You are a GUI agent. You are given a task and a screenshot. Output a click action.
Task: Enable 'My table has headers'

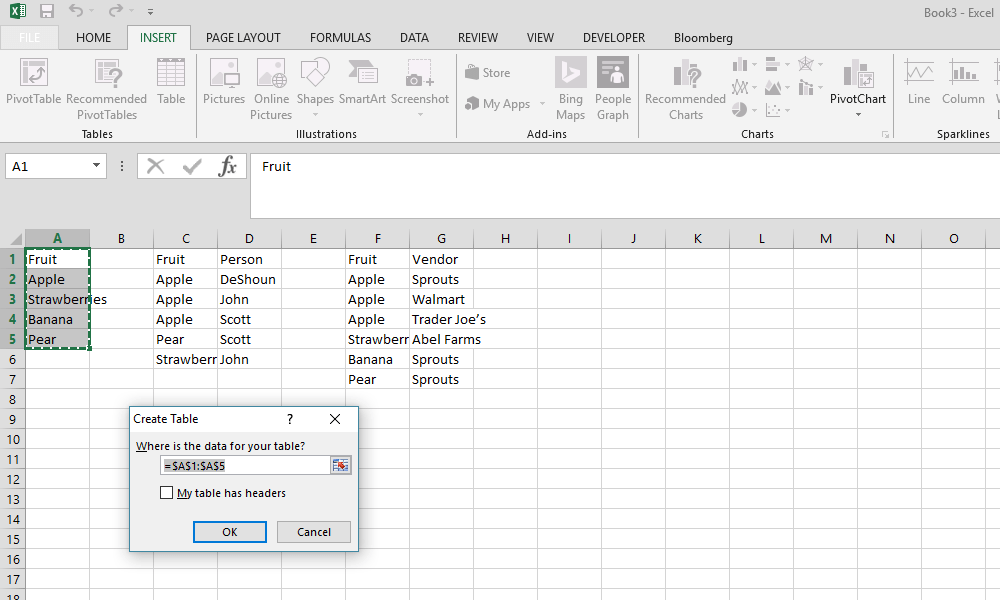point(167,492)
